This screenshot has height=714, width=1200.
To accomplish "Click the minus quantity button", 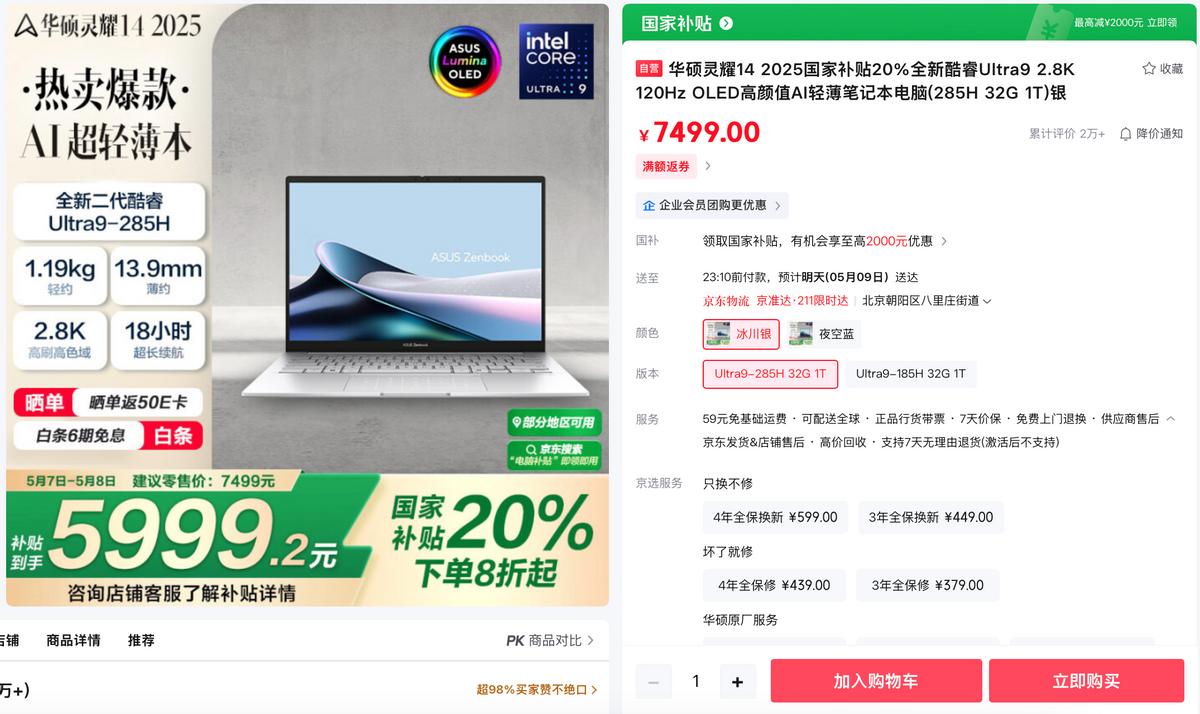I will click(654, 682).
